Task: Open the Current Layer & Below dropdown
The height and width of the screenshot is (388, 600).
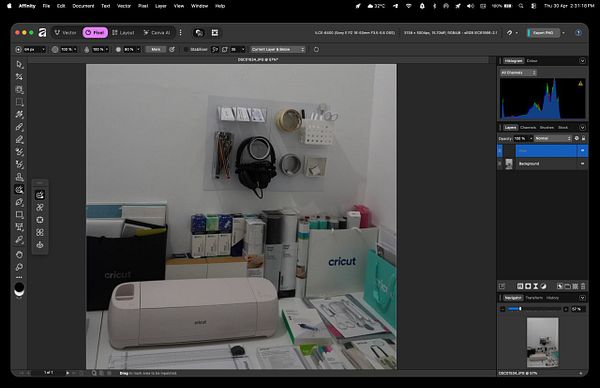Action: tap(278, 49)
